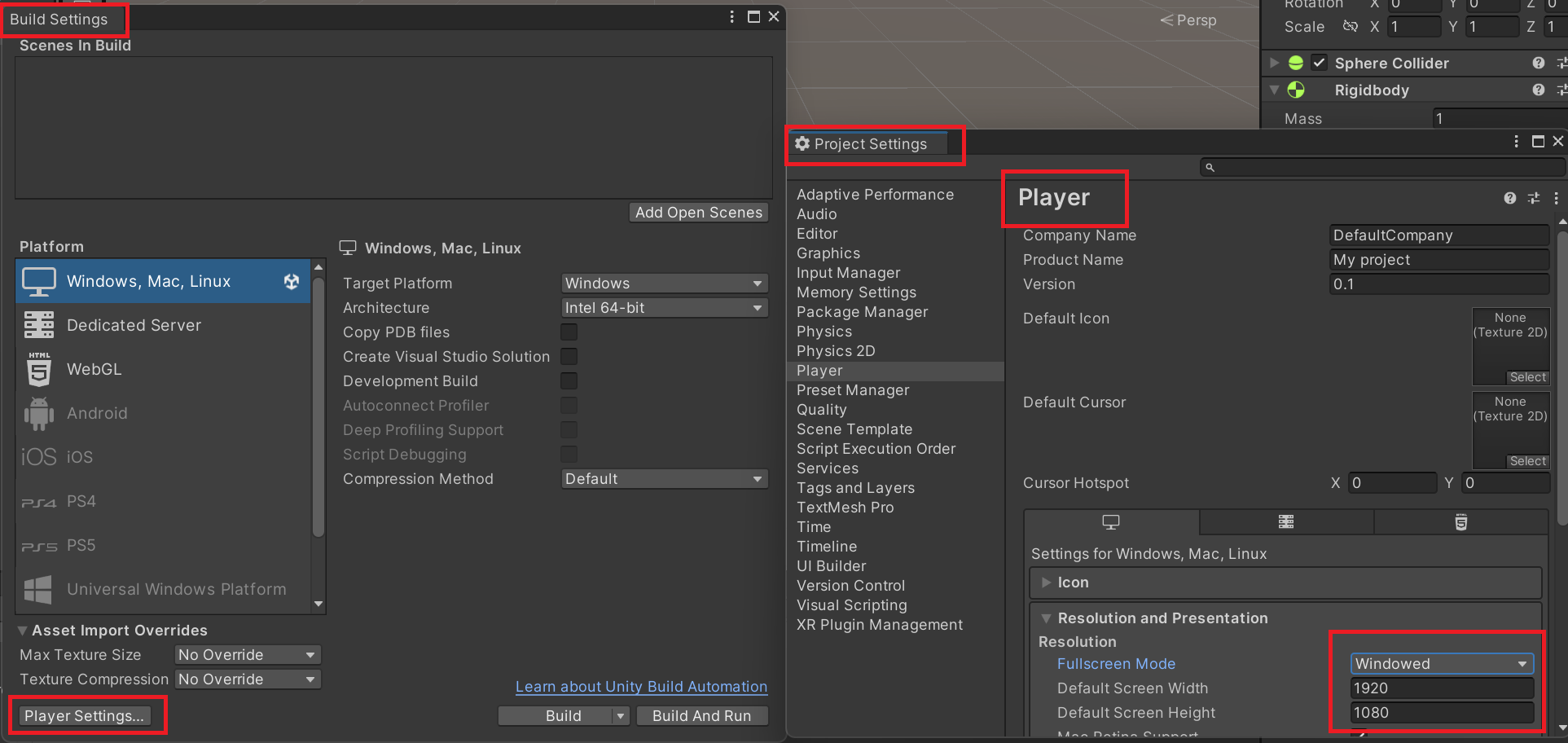Open help icon for Sphere Collider
Screen dimensions: 1568x743
pos(1538,64)
